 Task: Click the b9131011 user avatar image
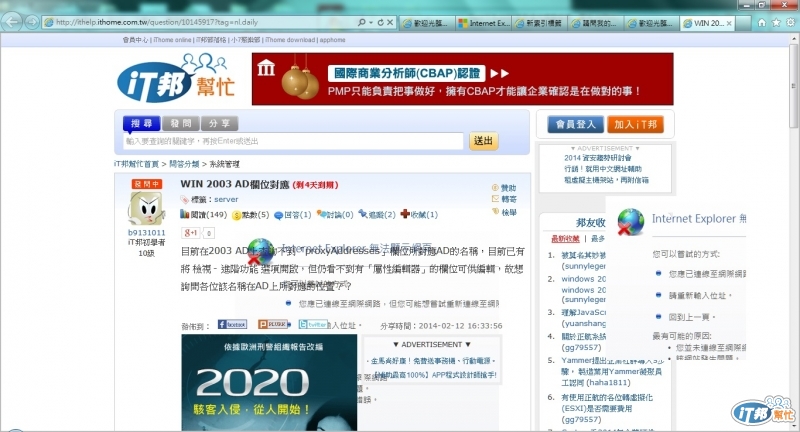146,209
